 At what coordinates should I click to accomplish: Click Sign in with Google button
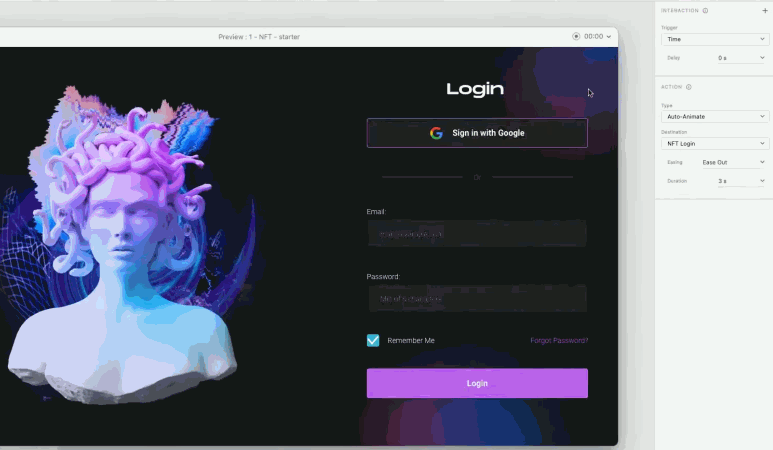477,133
